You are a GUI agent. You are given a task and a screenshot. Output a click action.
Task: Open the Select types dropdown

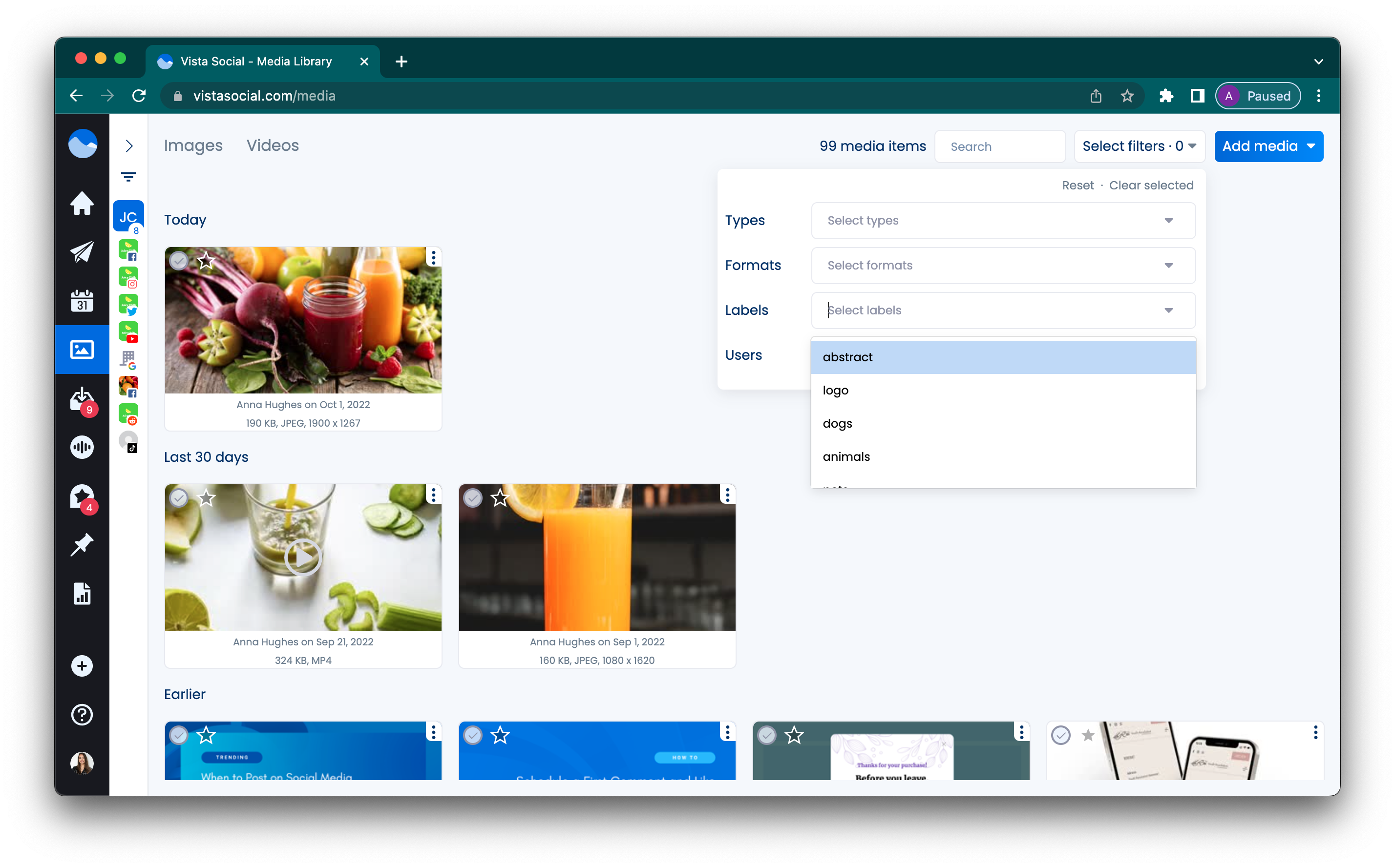tap(1003, 221)
